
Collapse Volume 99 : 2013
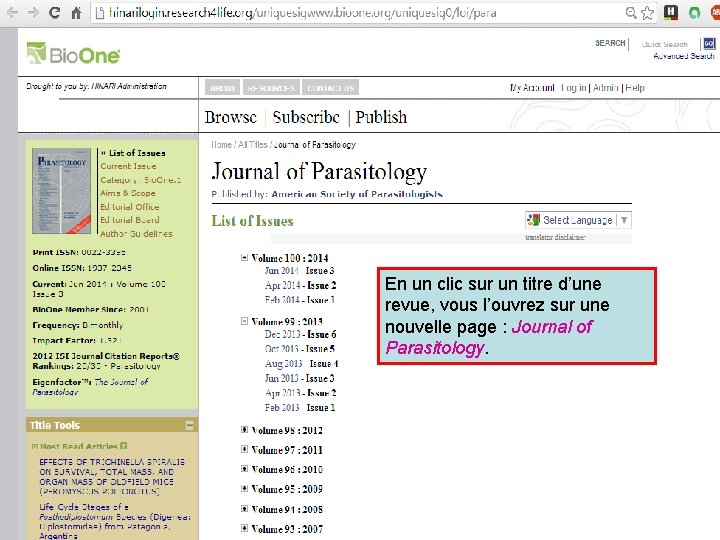(245, 321)
